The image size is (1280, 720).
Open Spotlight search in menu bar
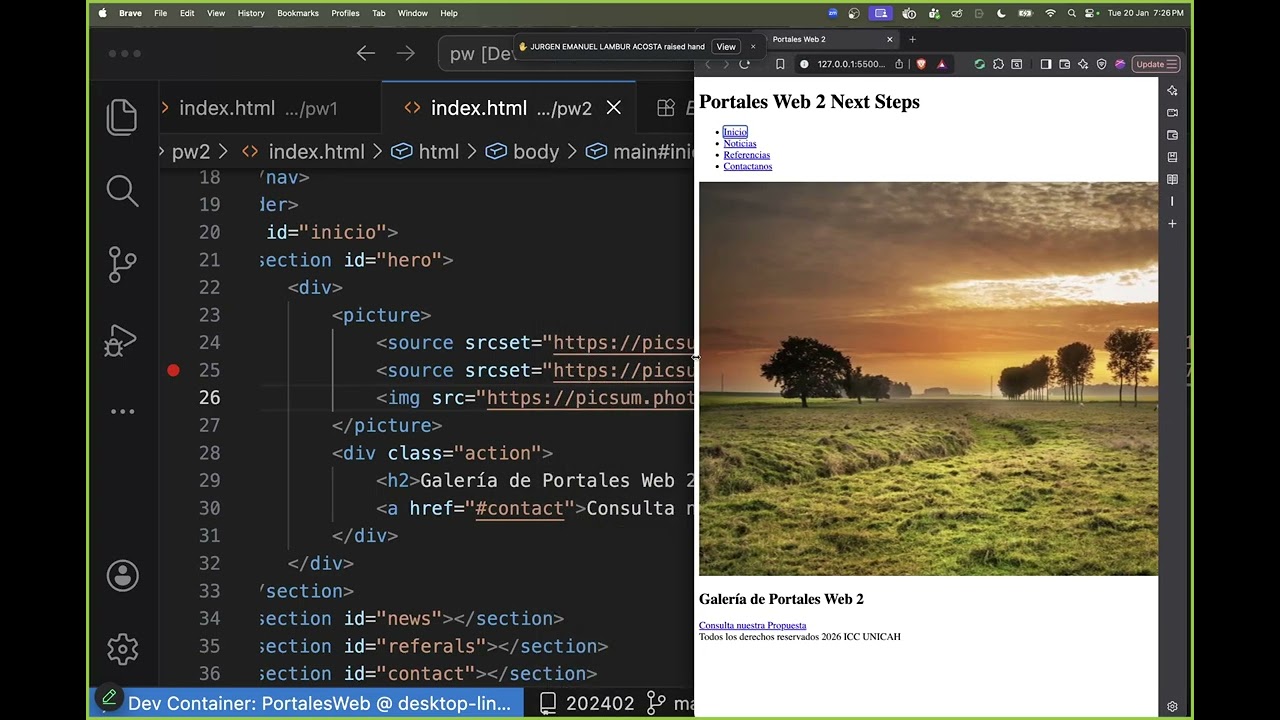click(1072, 13)
